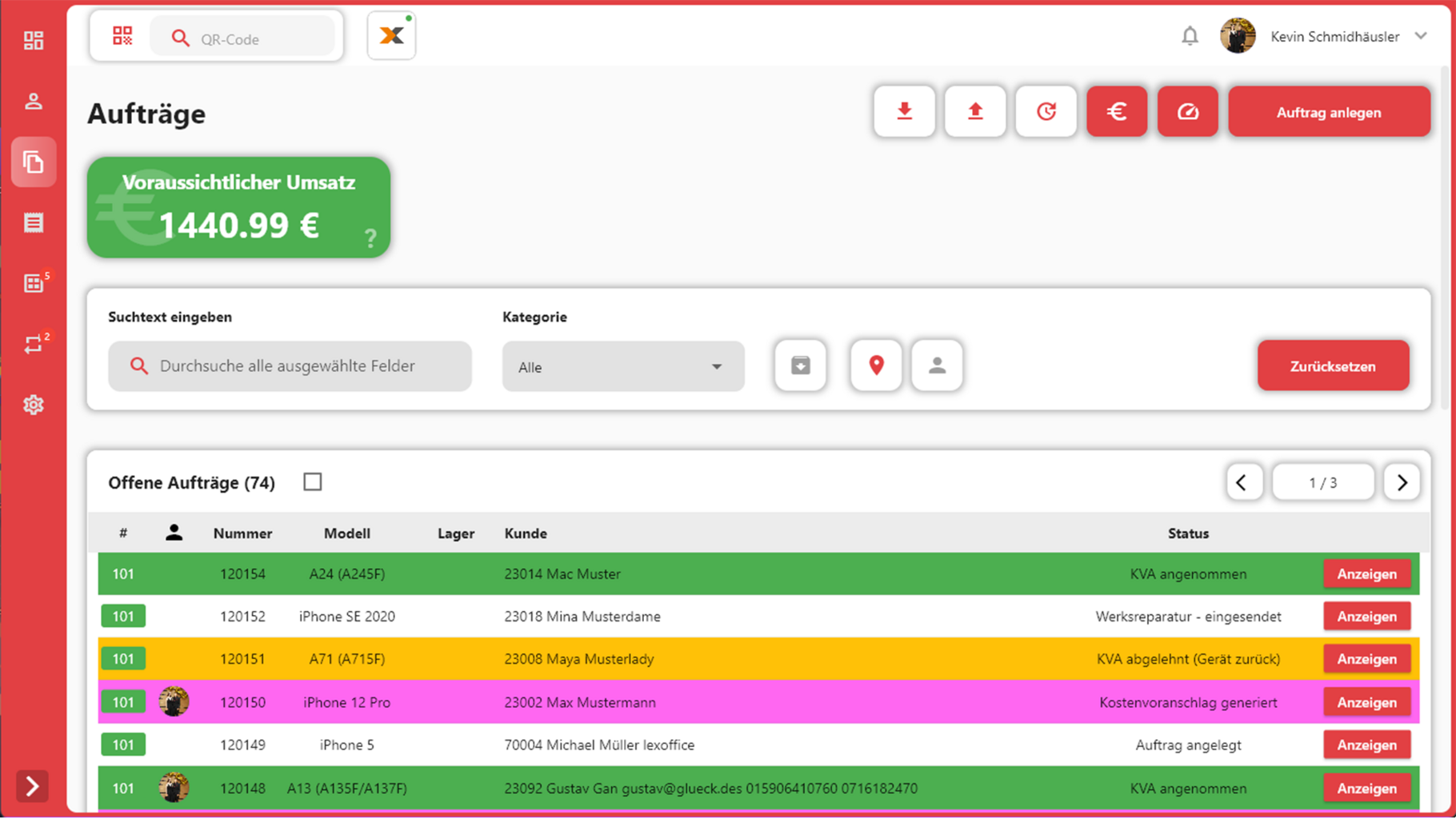Open the customers section in sidebar
This screenshot has height=819, width=1456.
coord(34,102)
